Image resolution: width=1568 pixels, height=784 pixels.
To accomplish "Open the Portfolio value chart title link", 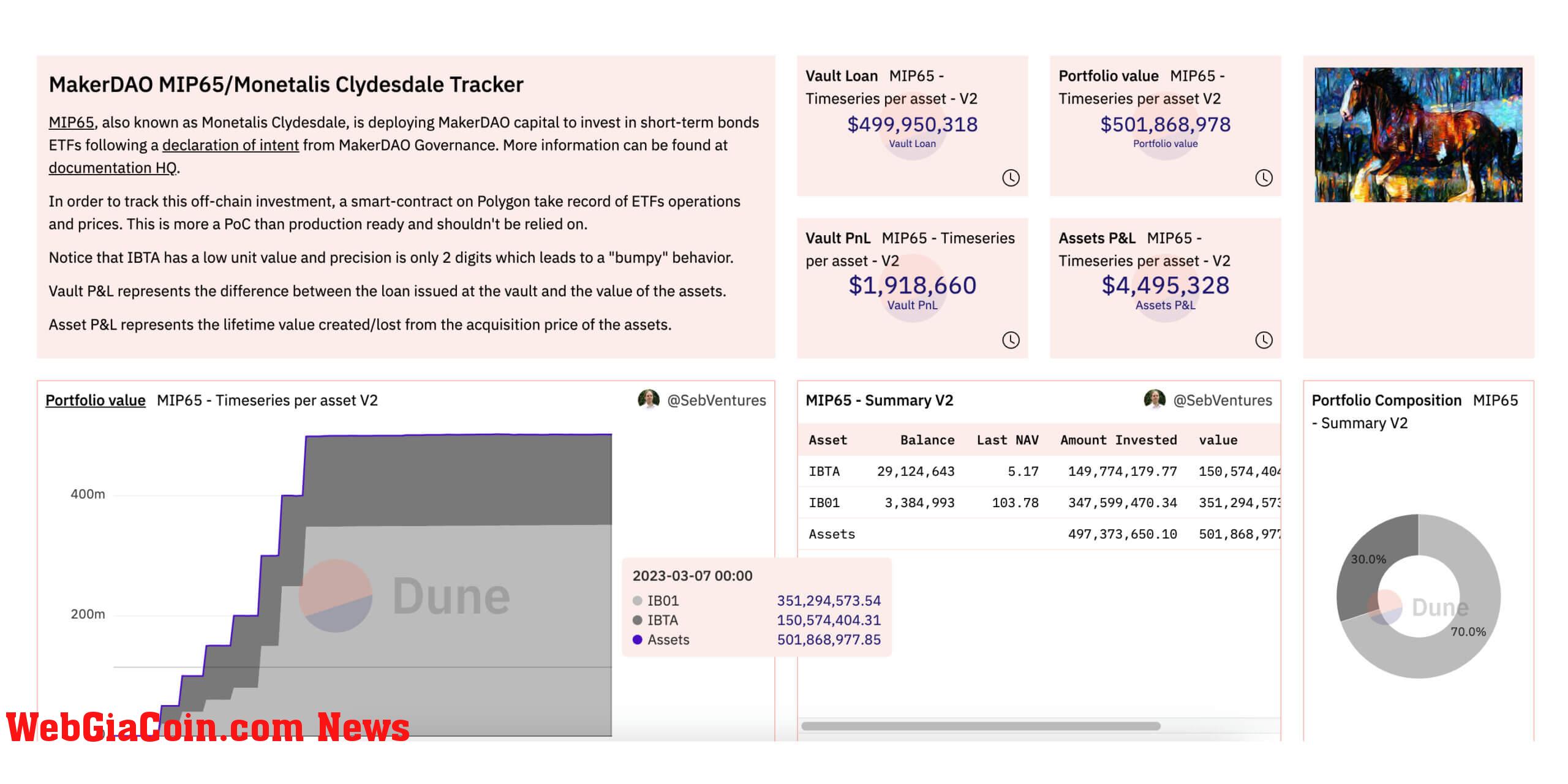I will coord(96,400).
